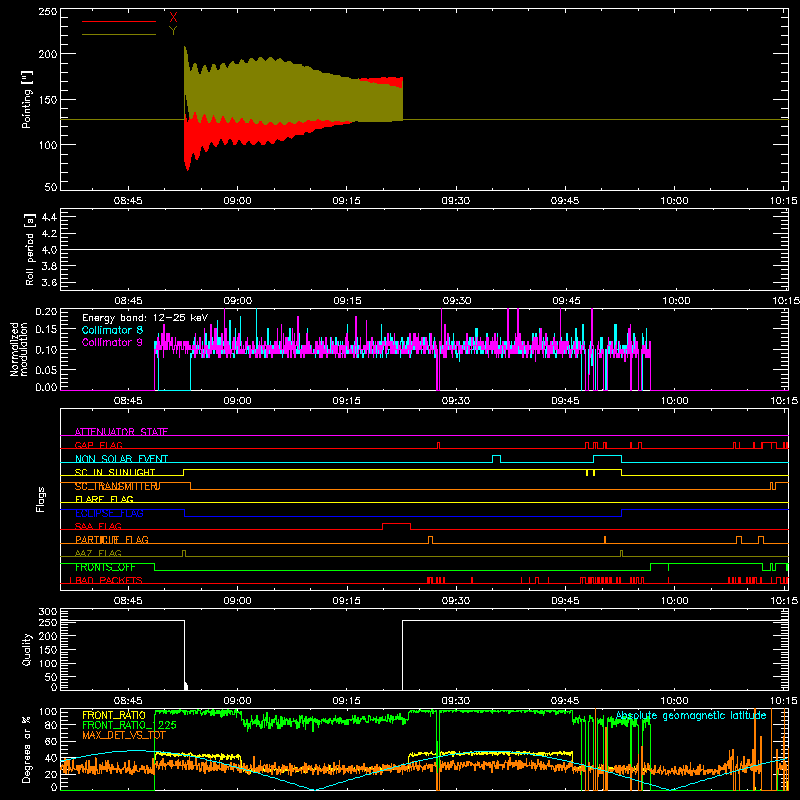
Task: Click the SC_IN_SUNLIGHT flag label
Action: click(115, 472)
